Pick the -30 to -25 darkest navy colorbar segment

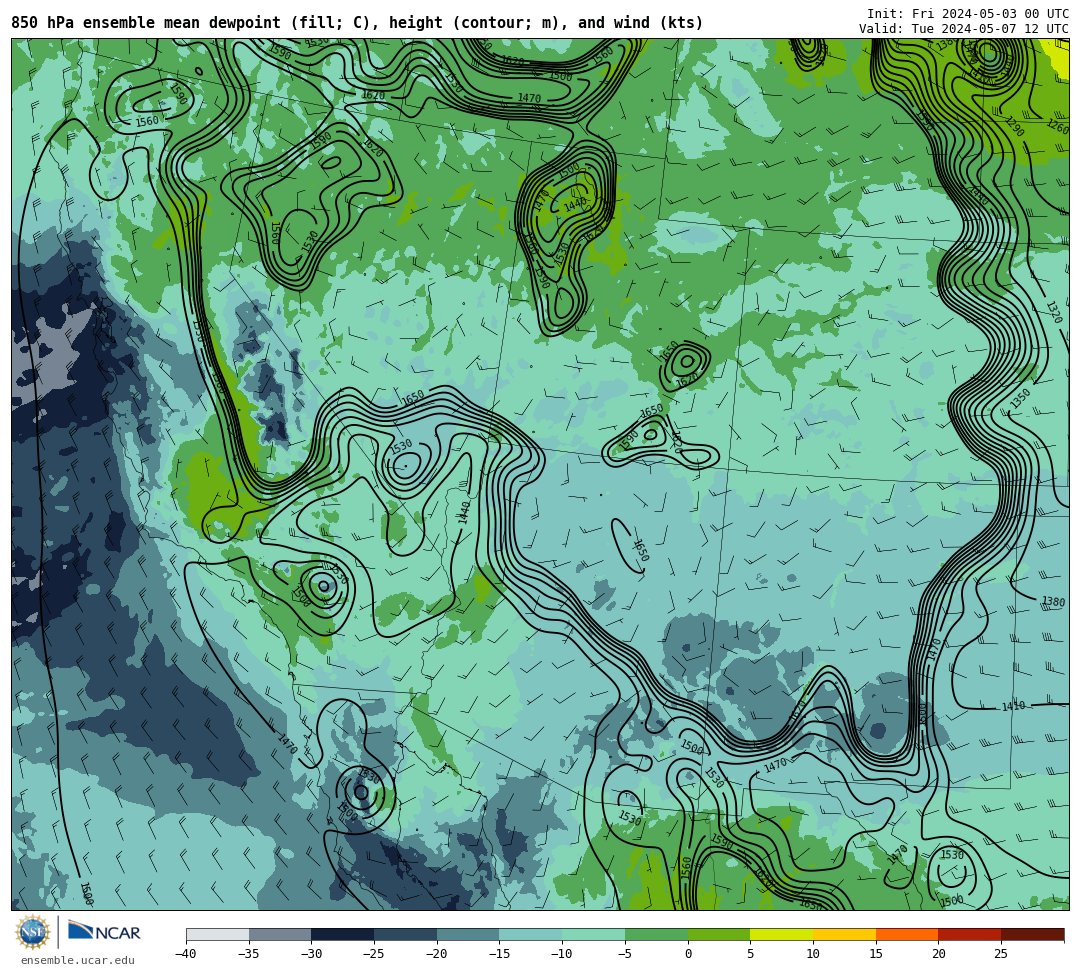[343, 934]
